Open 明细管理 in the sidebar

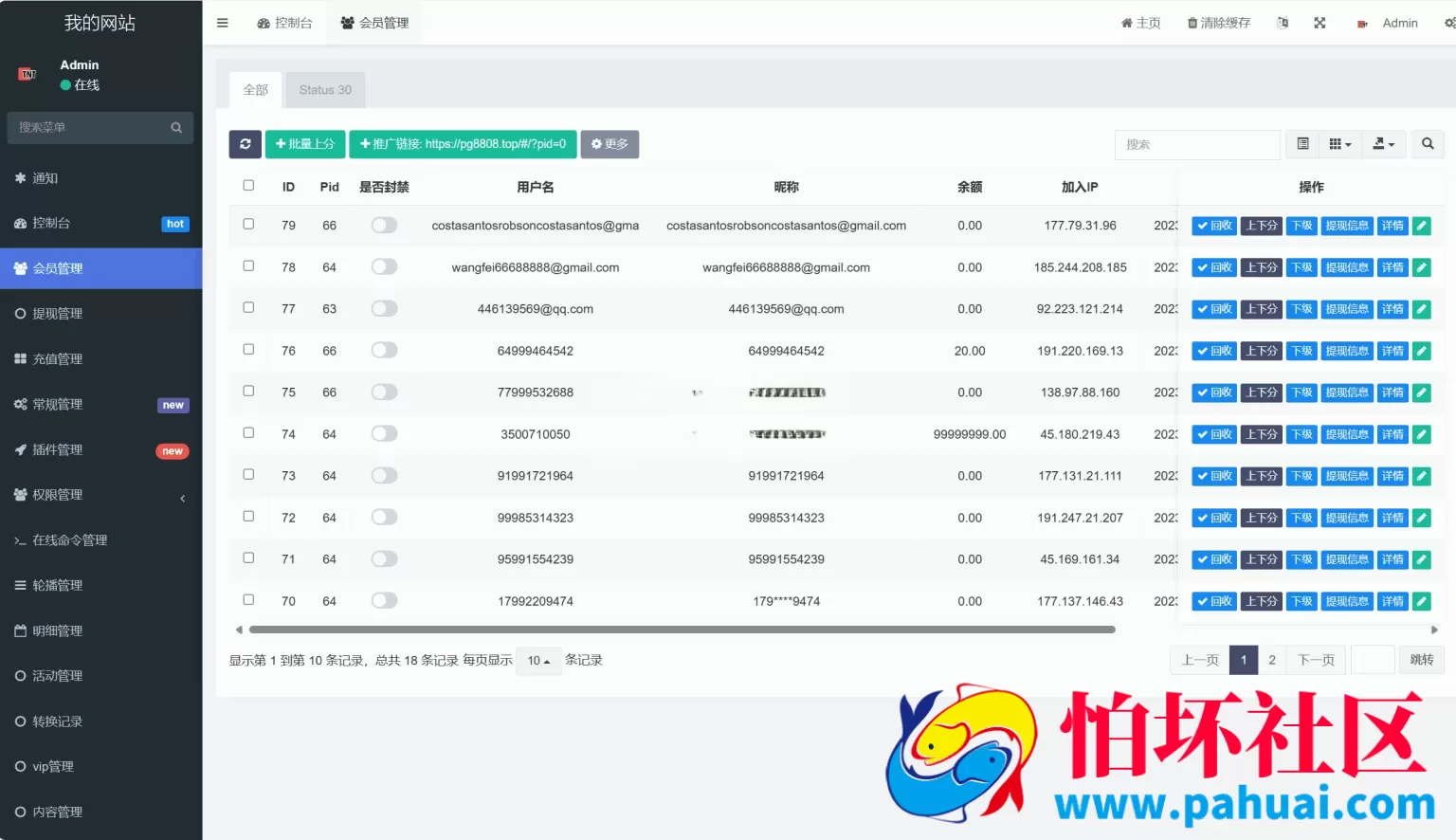[x=100, y=631]
